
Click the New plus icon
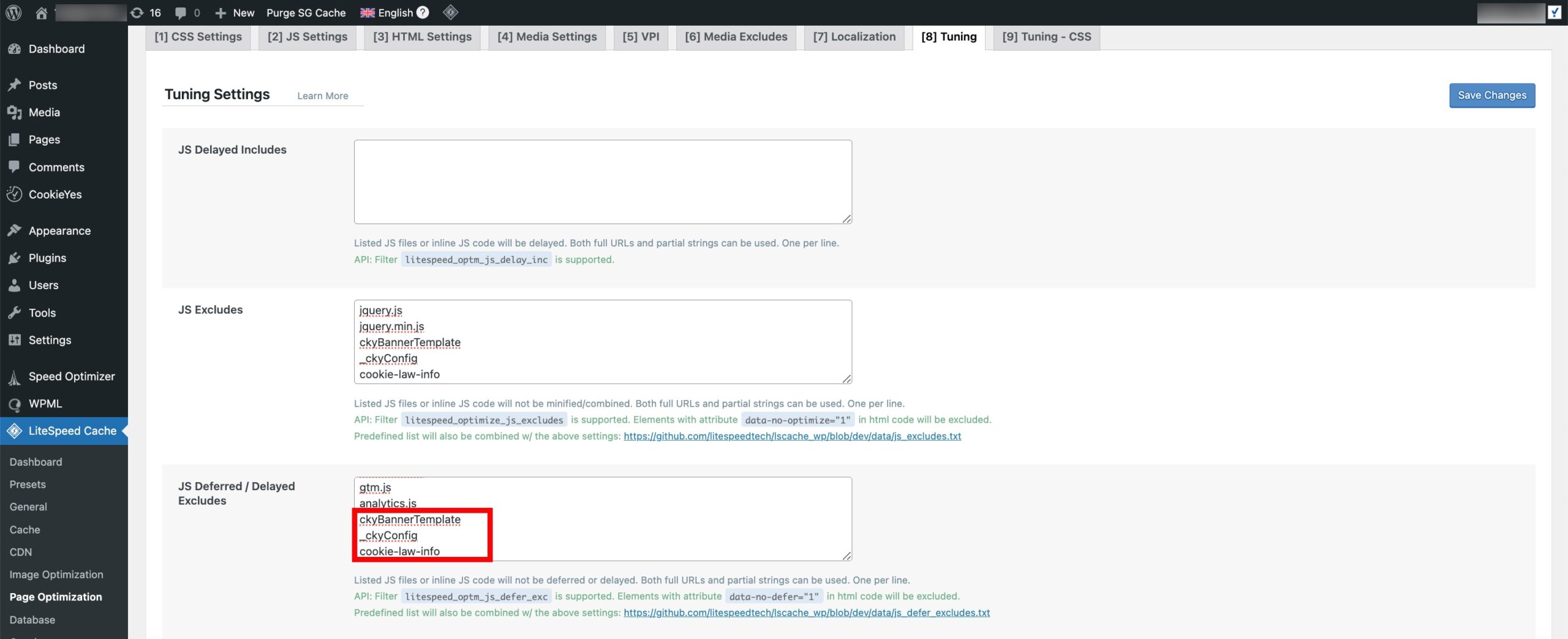(x=221, y=13)
